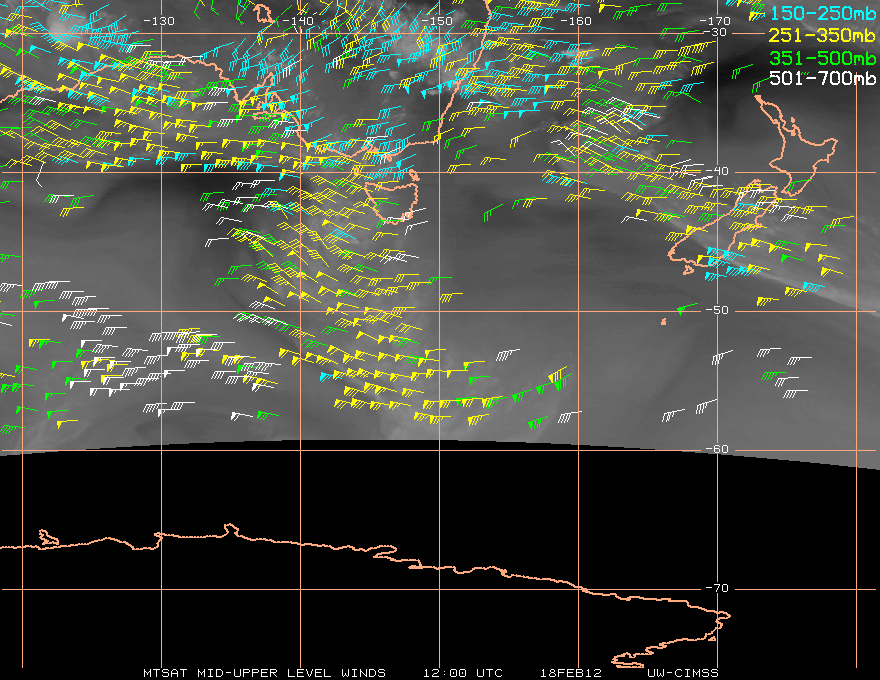Viewport: 880px width, 680px height.
Task: Click the -70 latitude label
Action: click(717, 588)
